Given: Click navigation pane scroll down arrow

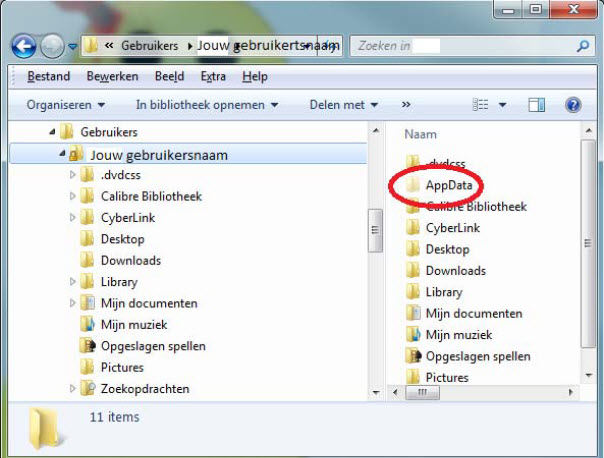Looking at the screenshot, I should click(x=376, y=393).
